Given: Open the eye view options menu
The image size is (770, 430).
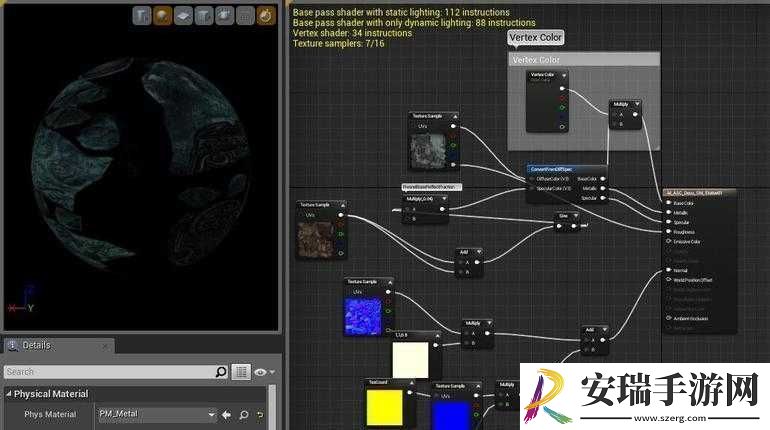Looking at the screenshot, I should [x=264, y=373].
